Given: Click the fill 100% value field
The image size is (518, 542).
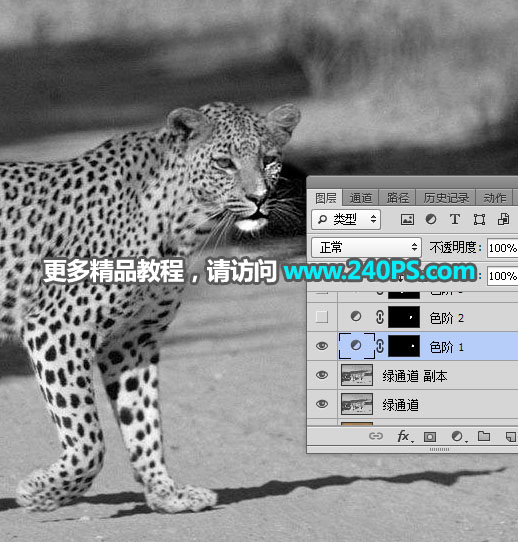Looking at the screenshot, I should [x=503, y=276].
